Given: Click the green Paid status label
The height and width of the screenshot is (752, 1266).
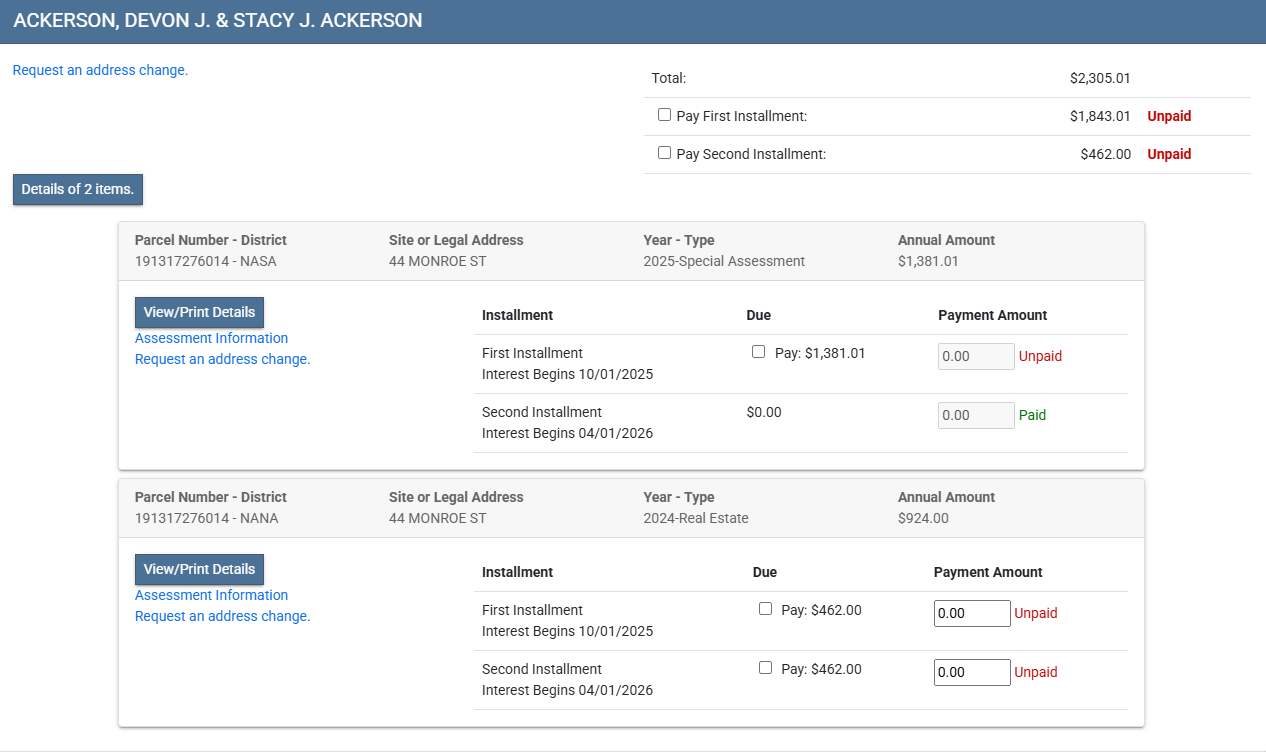Looking at the screenshot, I should [1032, 415].
